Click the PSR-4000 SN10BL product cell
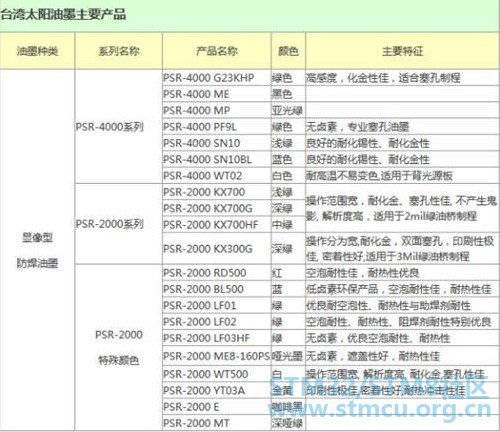This screenshot has height=432, width=500. tap(217, 159)
